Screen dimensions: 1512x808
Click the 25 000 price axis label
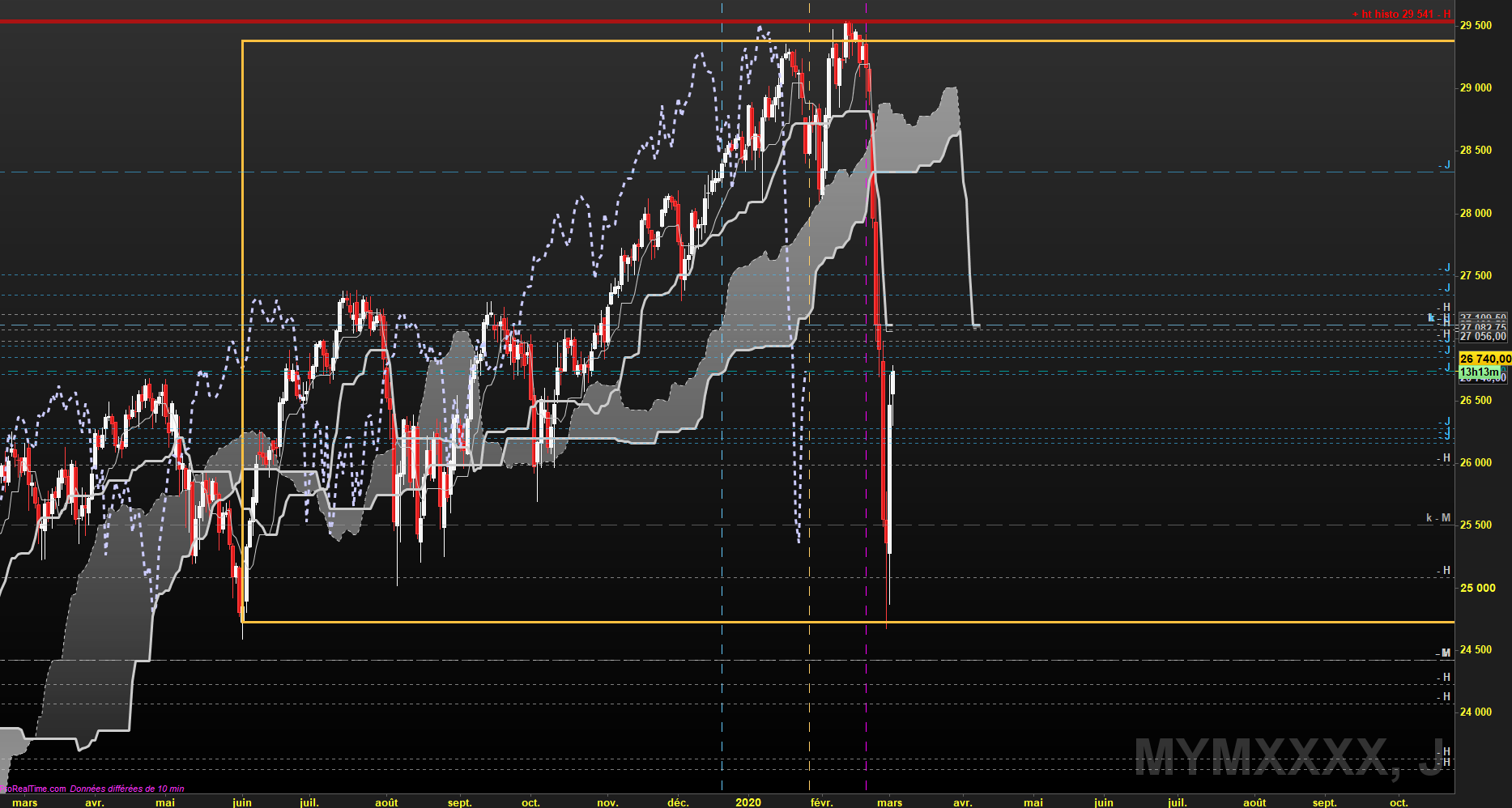(1477, 589)
